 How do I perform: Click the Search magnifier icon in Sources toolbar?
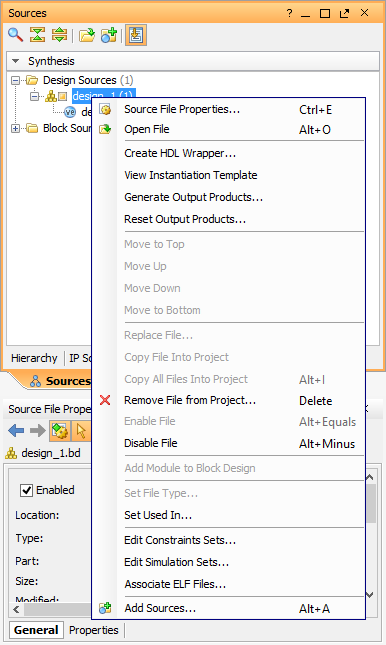[x=15, y=35]
